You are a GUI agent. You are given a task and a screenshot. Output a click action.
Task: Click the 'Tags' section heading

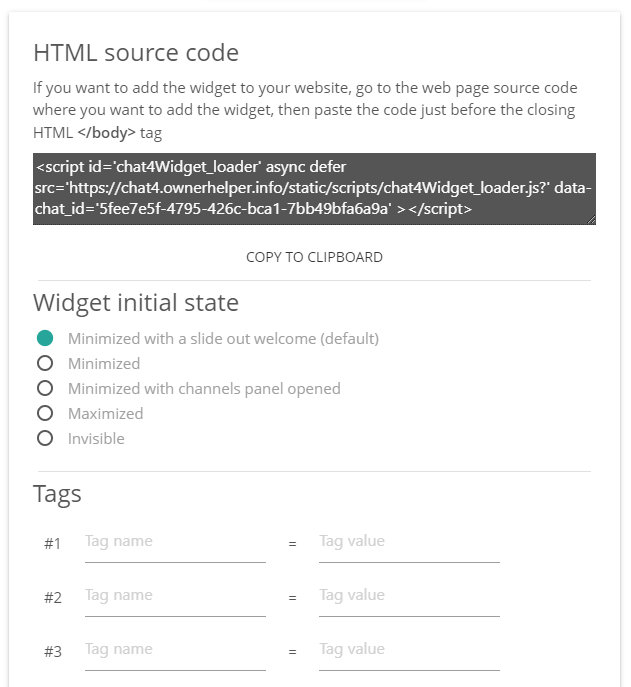(57, 493)
